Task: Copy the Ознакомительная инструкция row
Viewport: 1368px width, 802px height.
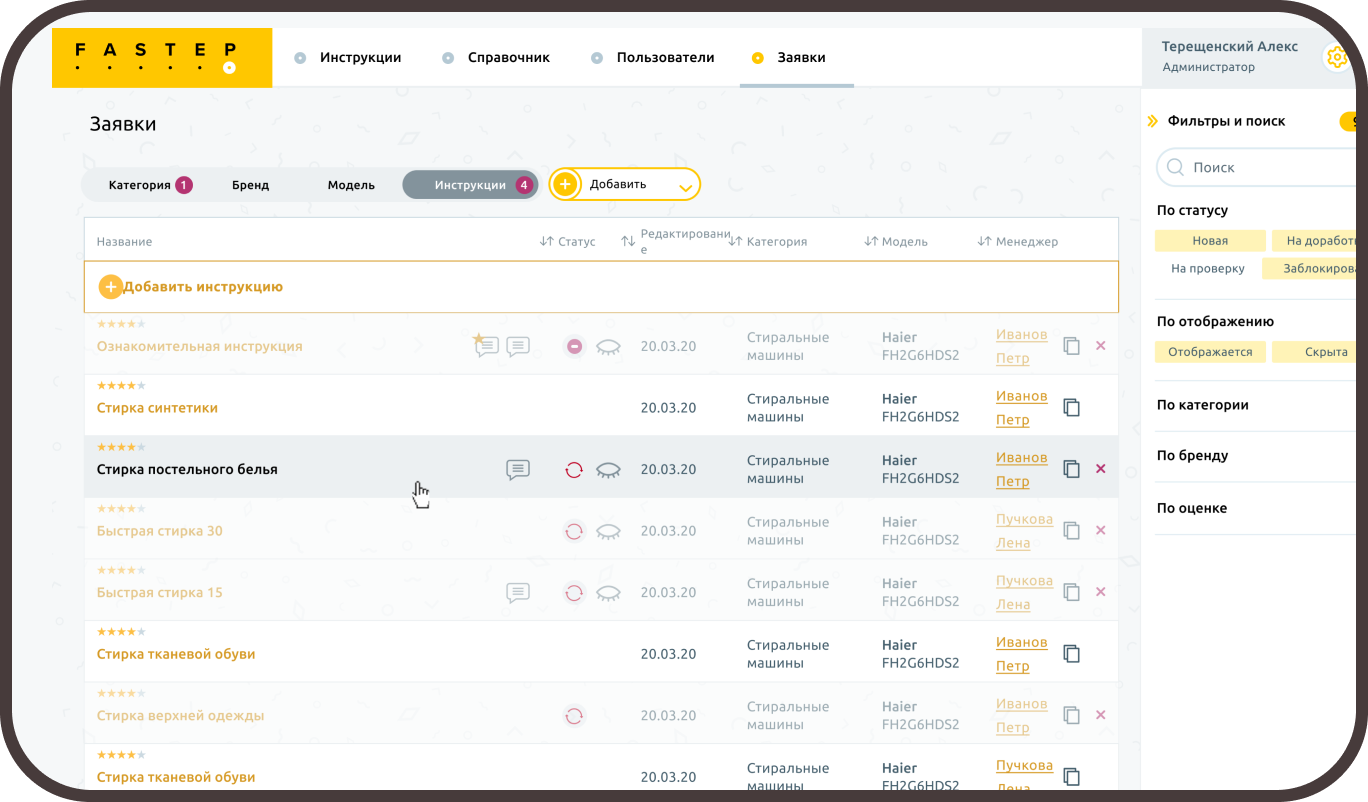Action: pos(1071,346)
